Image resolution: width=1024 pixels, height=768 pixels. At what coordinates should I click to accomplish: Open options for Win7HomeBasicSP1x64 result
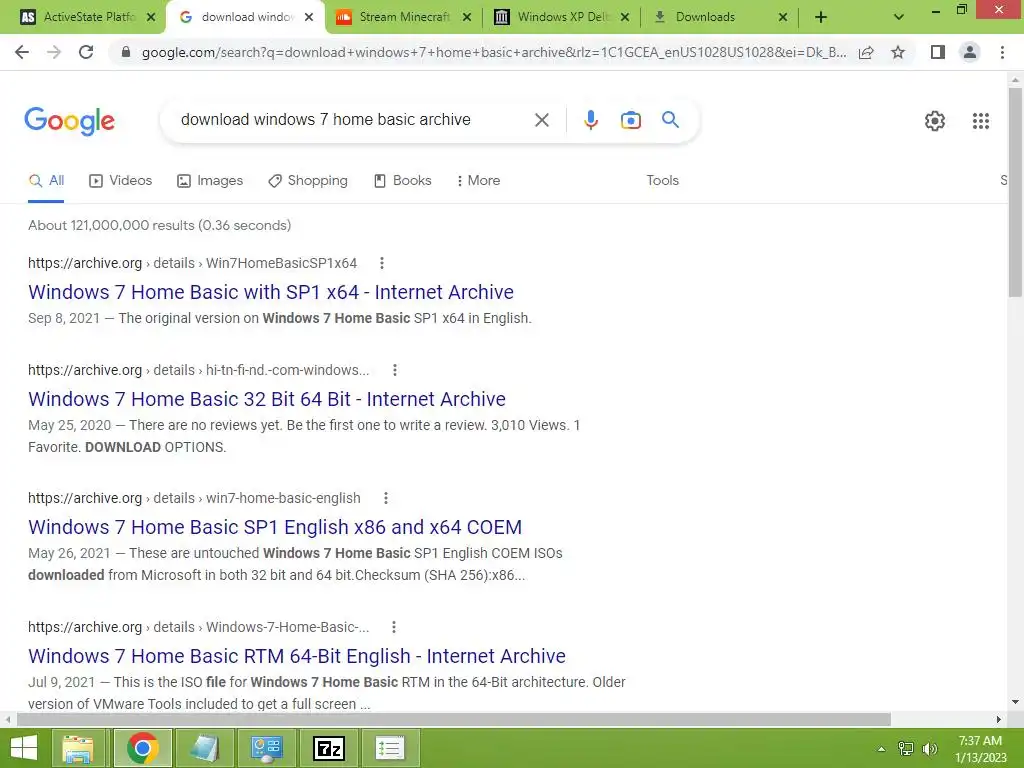[x=382, y=263]
